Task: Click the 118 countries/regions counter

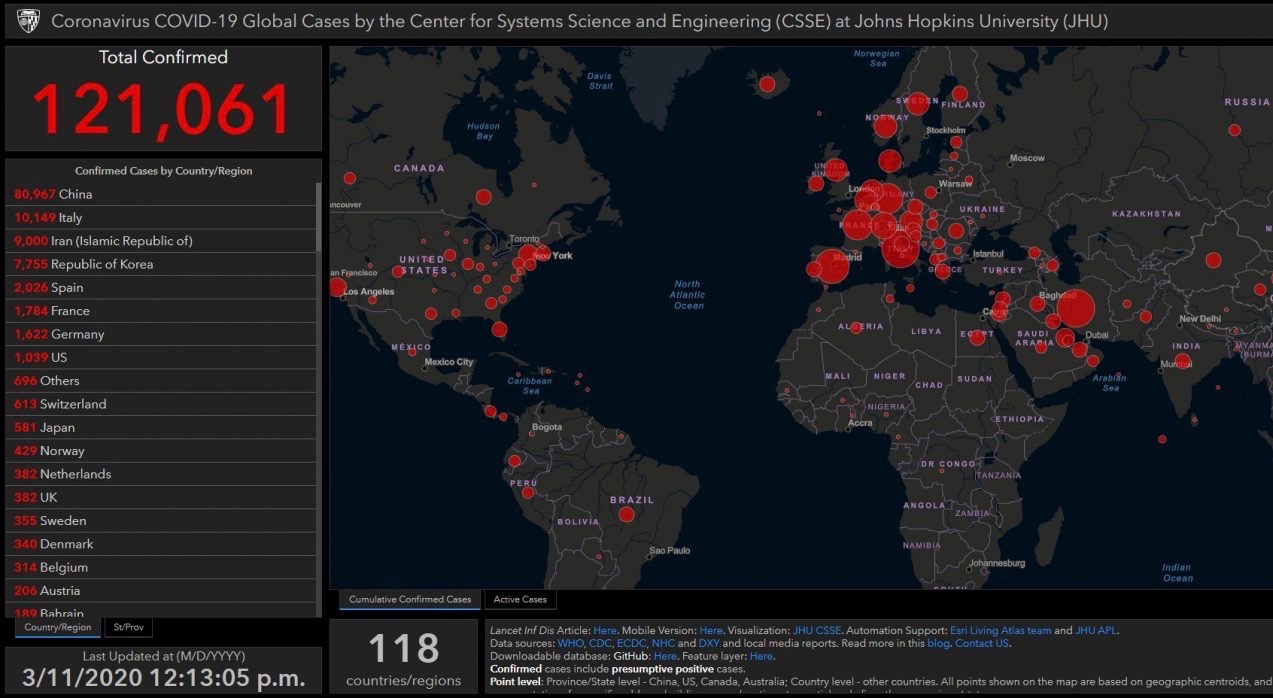Action: coord(404,656)
